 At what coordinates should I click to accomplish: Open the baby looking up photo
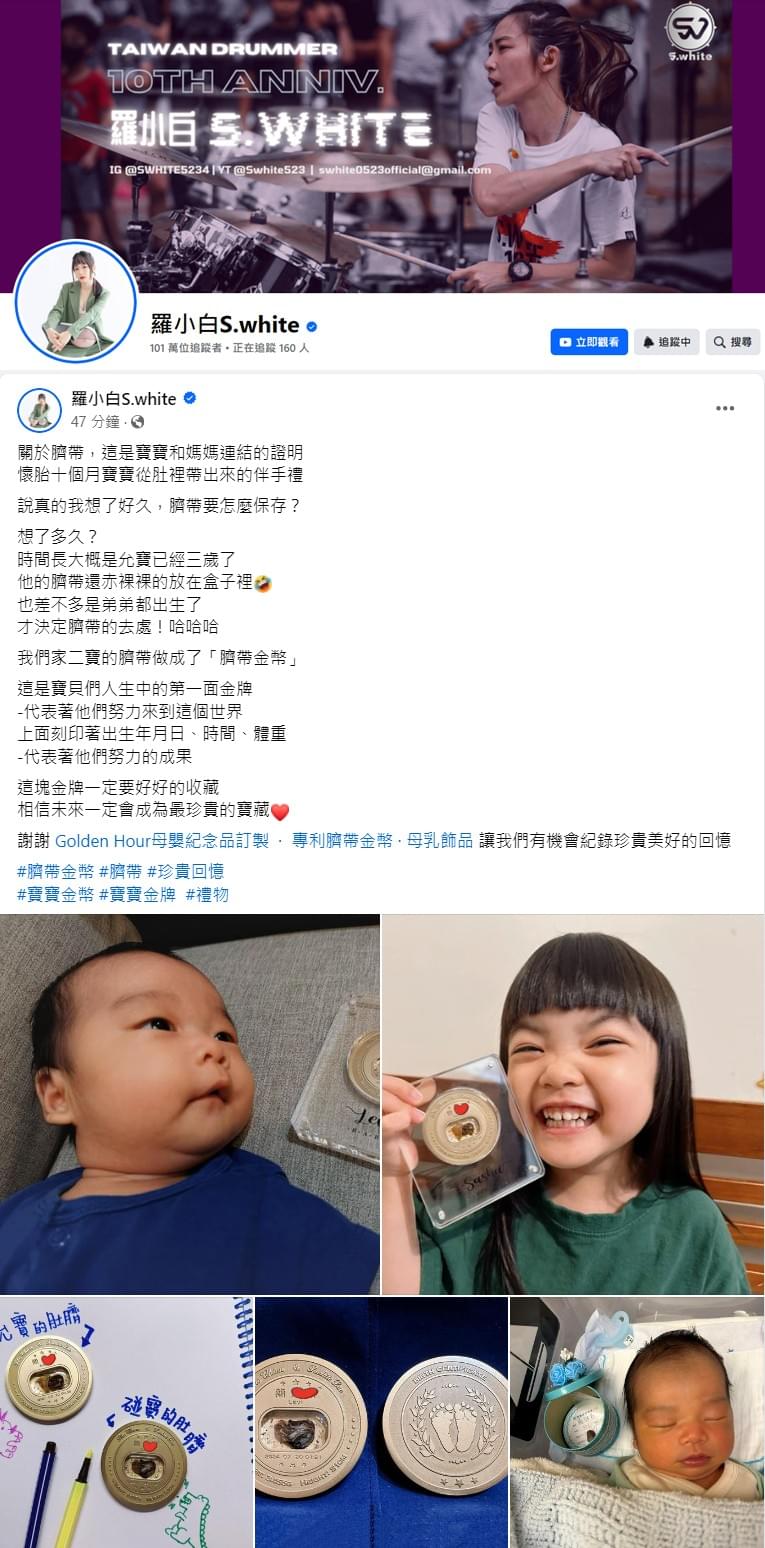coord(189,1104)
